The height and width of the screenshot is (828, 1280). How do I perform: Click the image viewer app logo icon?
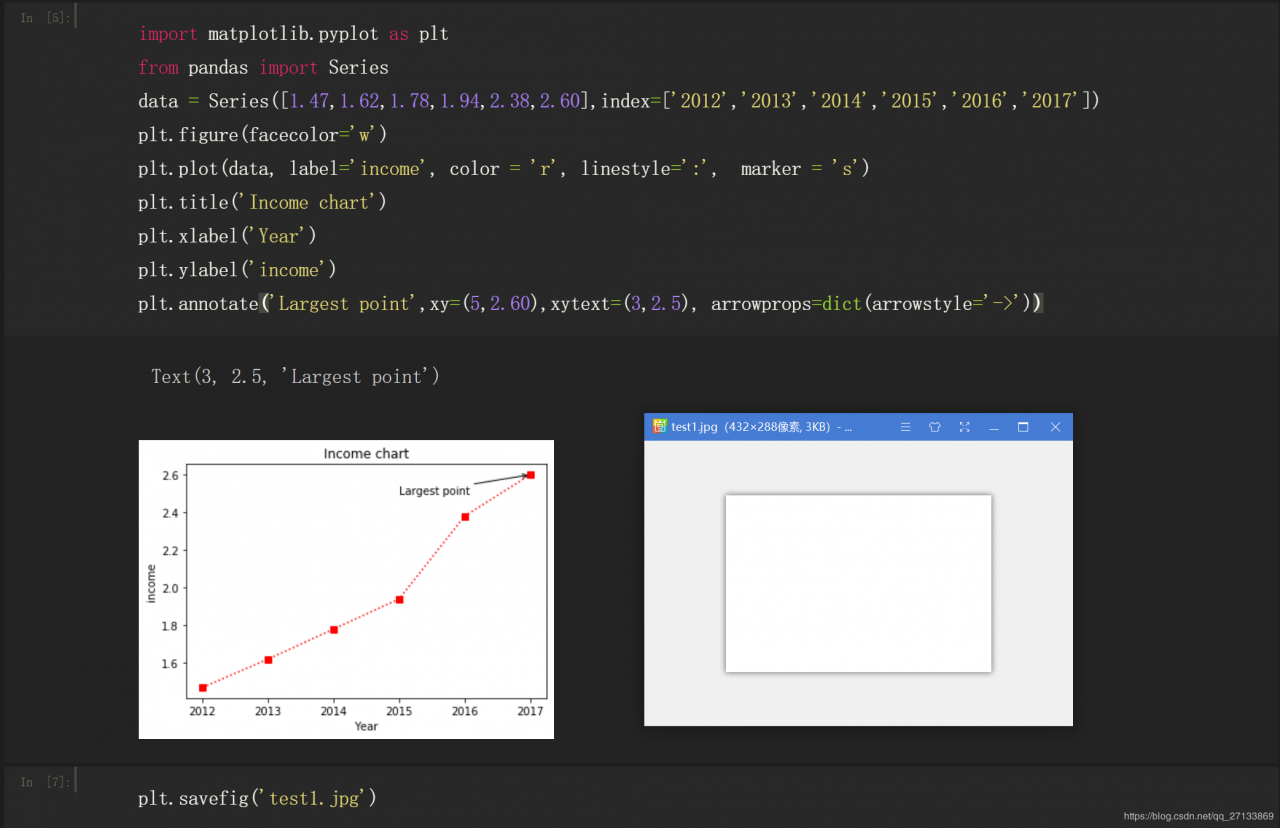(659, 426)
